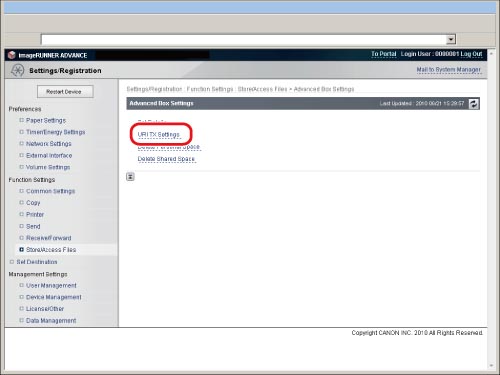
Task: Open Store/Access Files menu item
Action: click(51, 250)
